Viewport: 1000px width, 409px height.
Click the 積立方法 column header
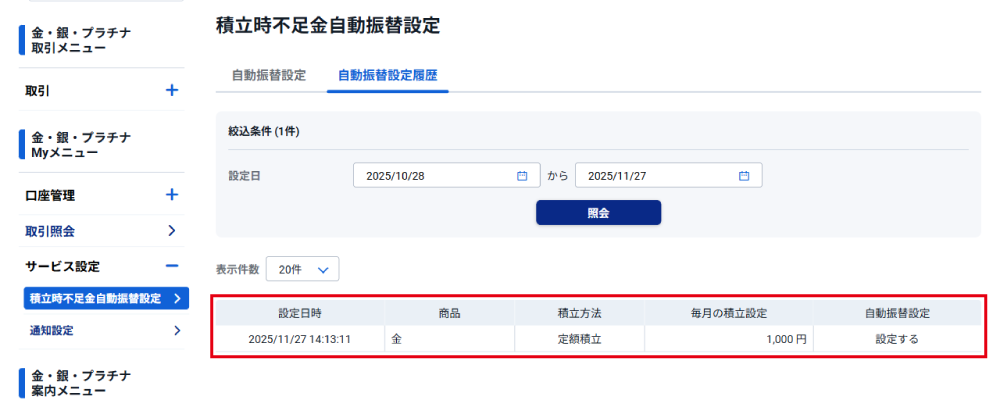pos(579,313)
